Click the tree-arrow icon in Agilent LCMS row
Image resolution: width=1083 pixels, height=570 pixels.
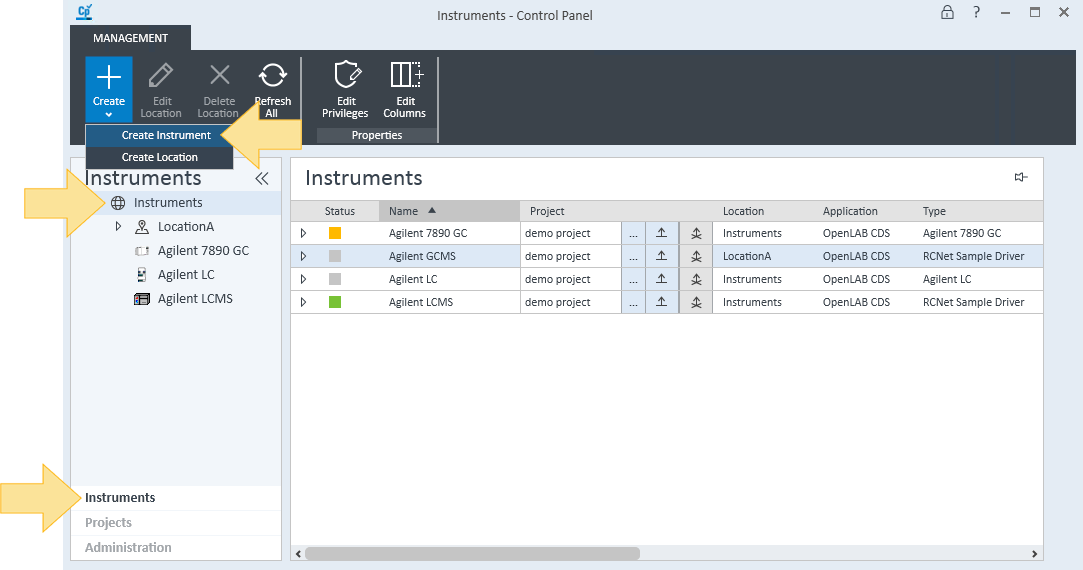(696, 302)
